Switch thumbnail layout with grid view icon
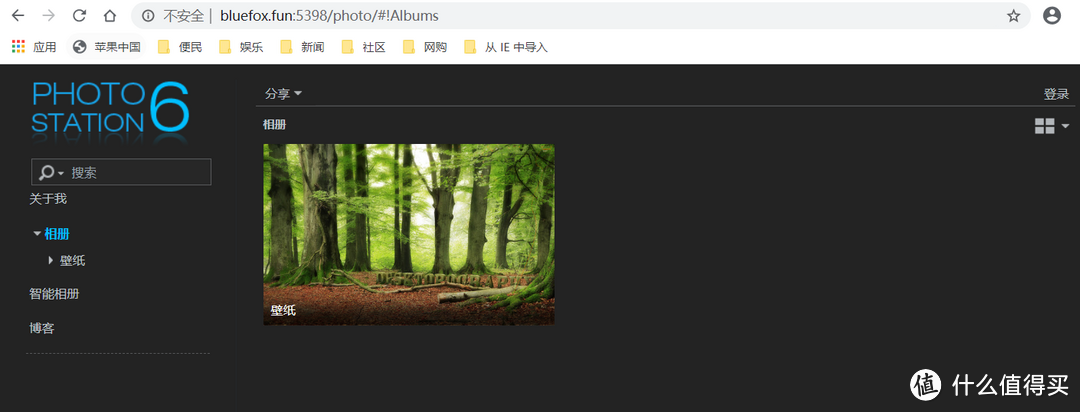Image resolution: width=1080 pixels, height=412 pixels. coord(1044,126)
